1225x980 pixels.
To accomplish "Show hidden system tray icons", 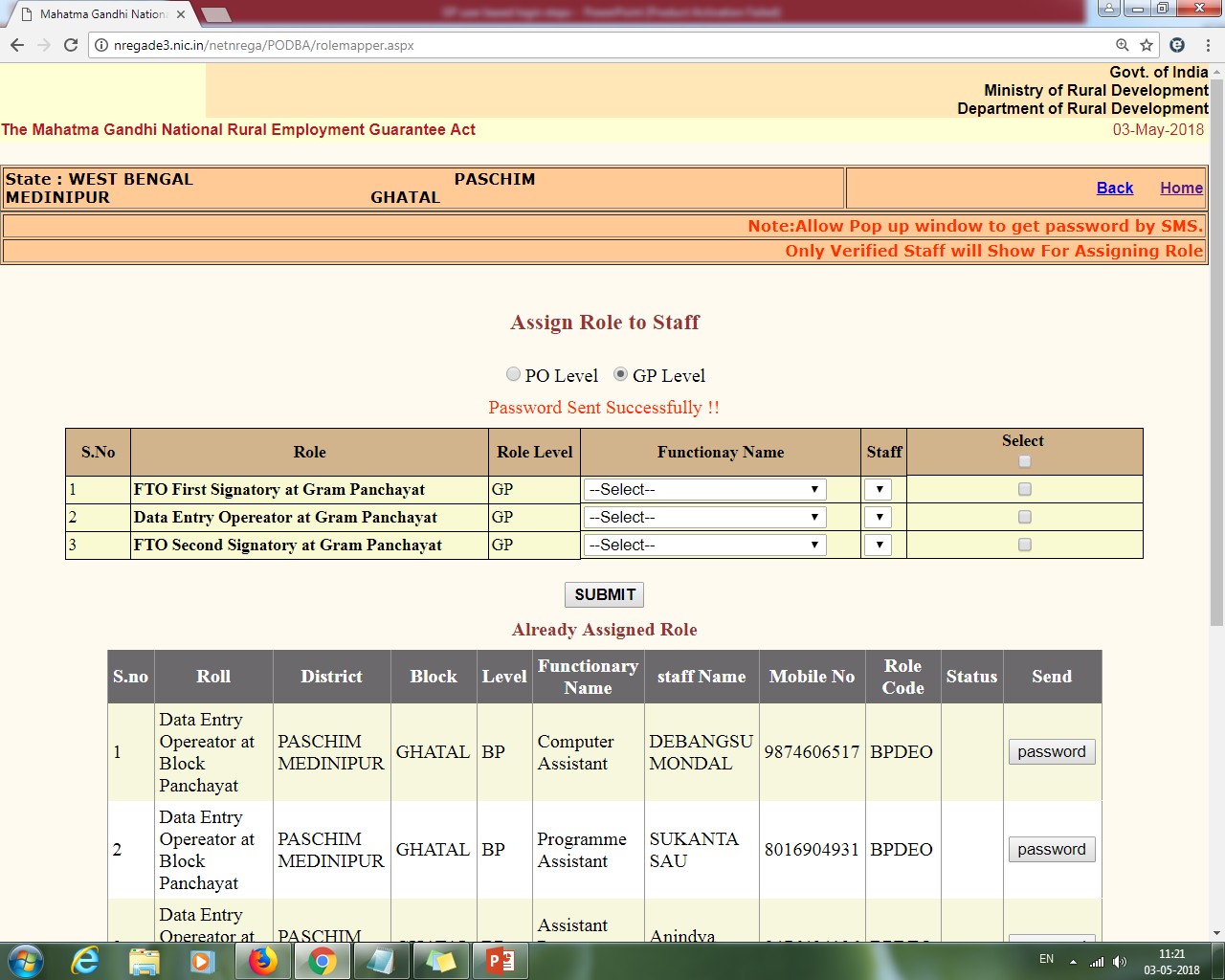I will coord(1073,962).
